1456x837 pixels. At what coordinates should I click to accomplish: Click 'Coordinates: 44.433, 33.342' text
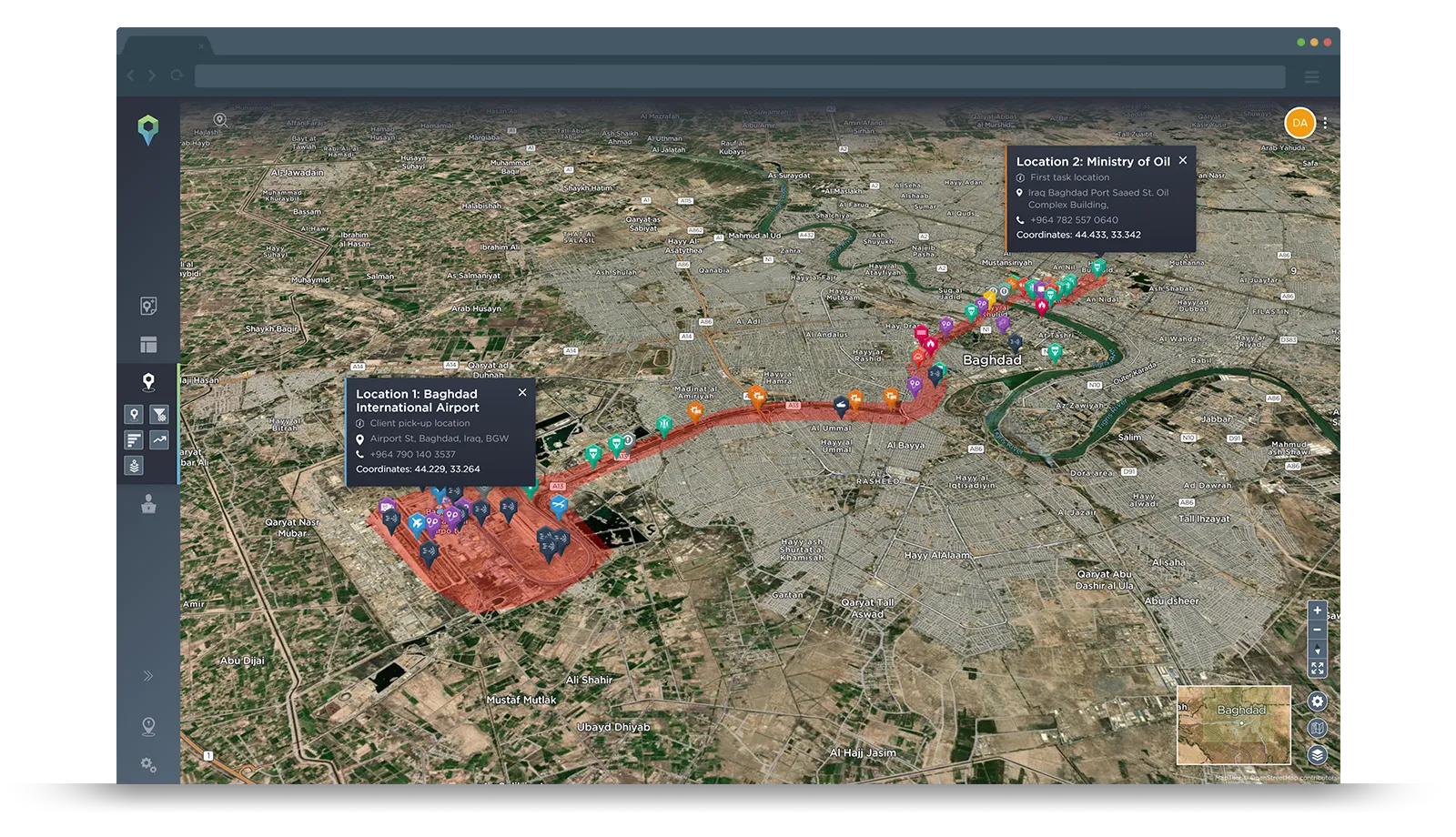[1078, 235]
